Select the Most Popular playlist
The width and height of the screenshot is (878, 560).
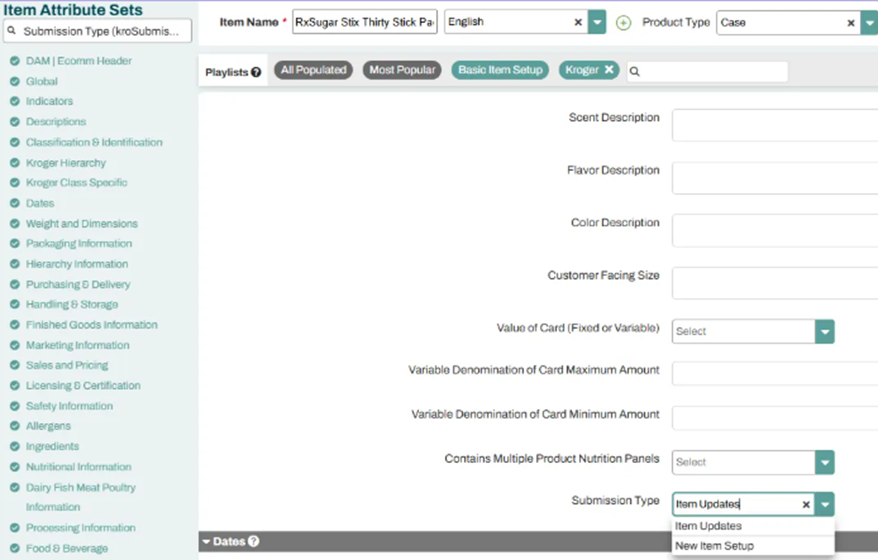tap(402, 70)
